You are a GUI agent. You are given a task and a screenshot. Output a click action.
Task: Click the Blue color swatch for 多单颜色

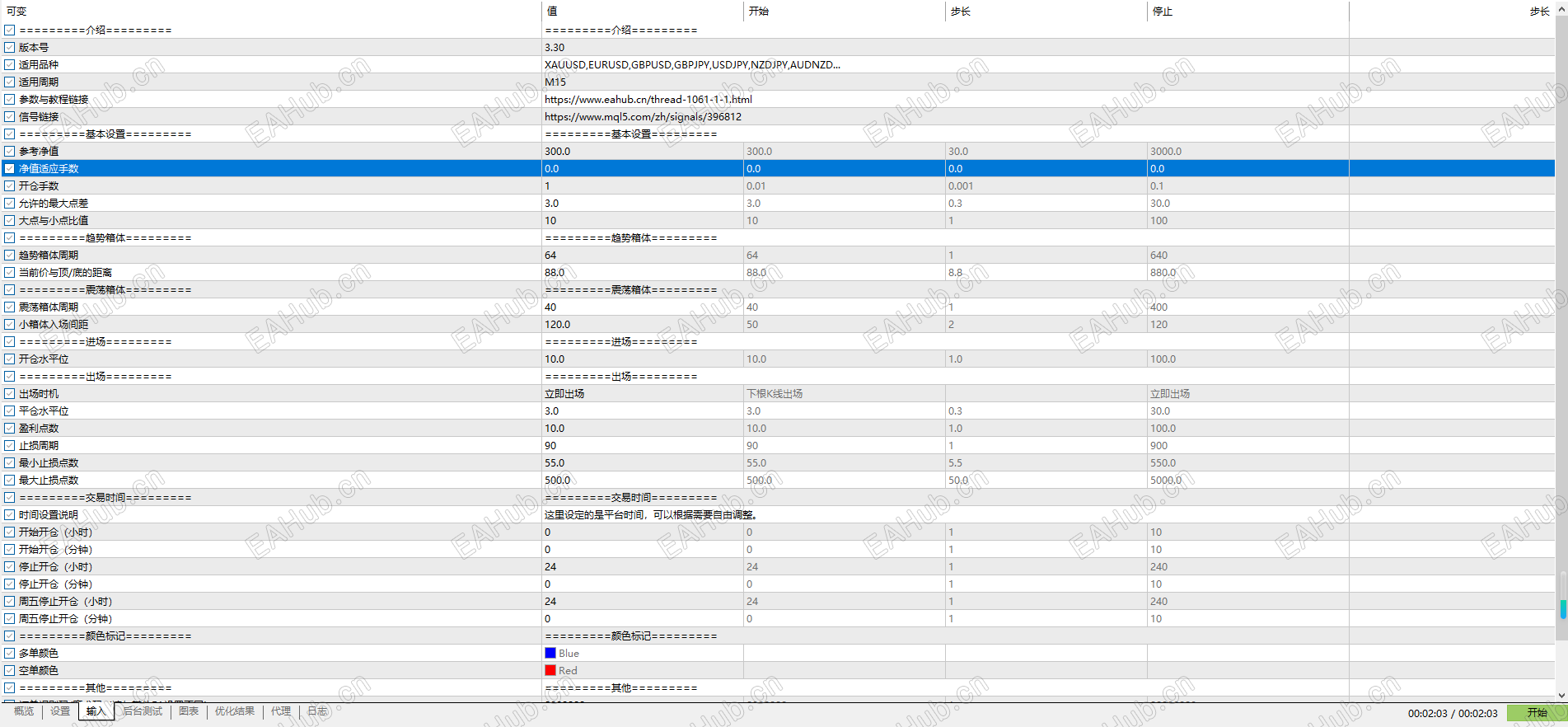click(550, 654)
